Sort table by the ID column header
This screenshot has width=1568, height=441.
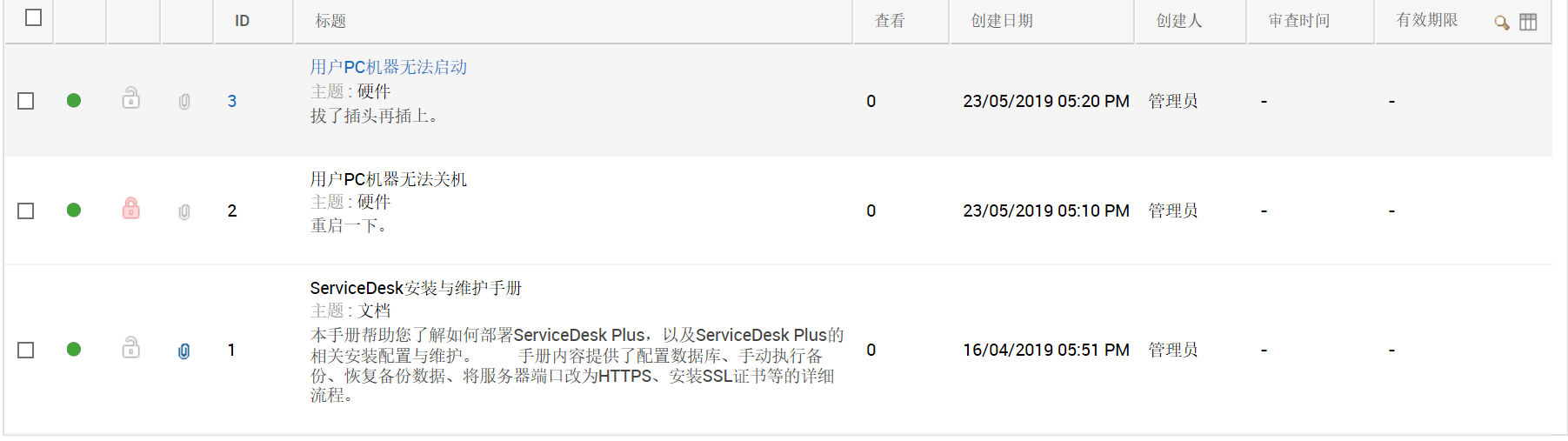click(x=243, y=21)
